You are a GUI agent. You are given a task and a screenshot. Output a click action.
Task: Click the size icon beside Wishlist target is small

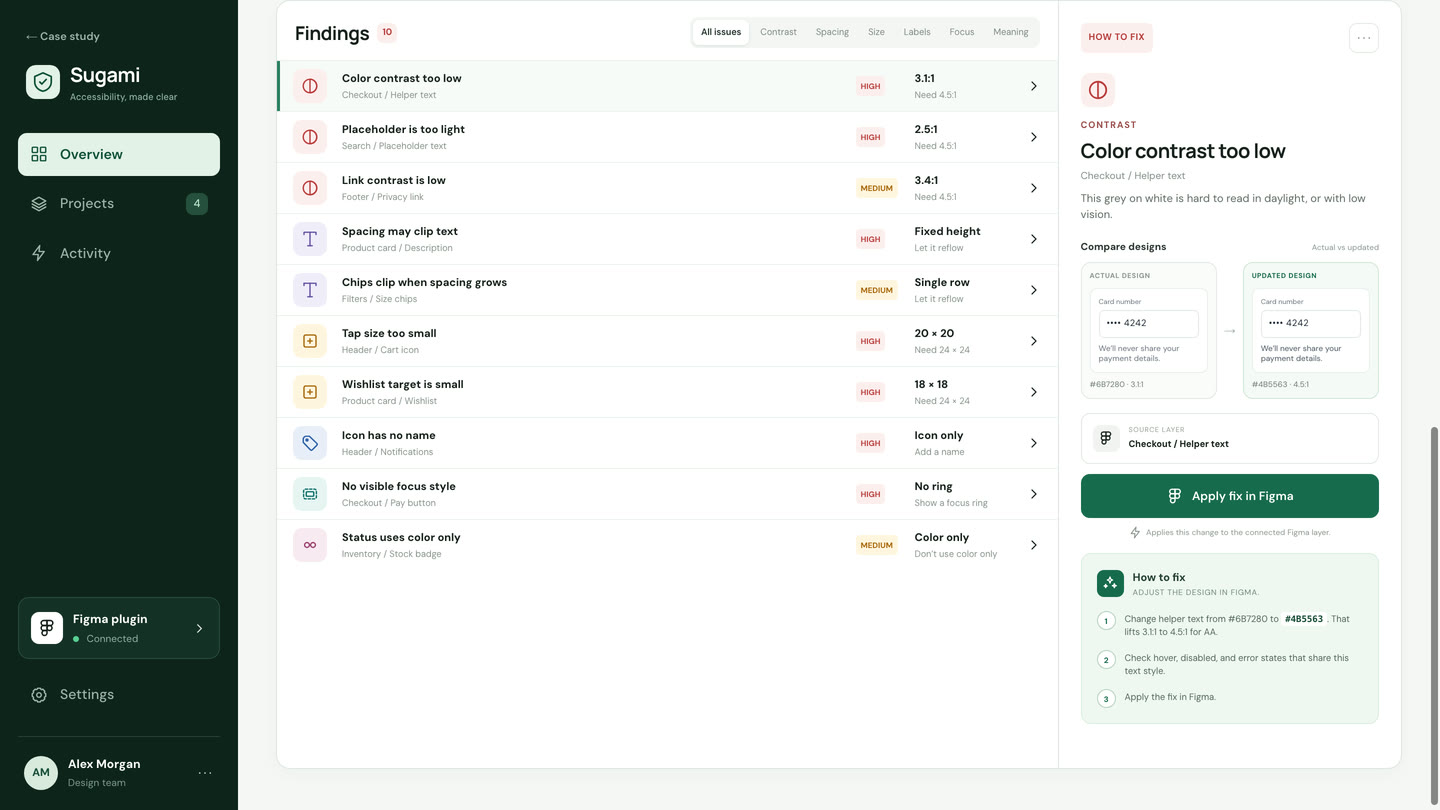pyautogui.click(x=310, y=392)
